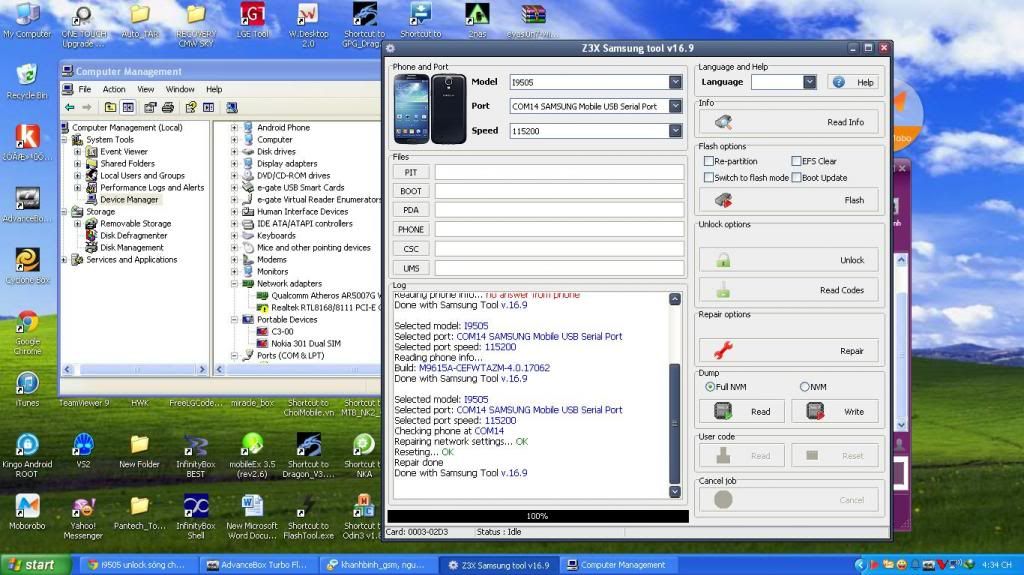Expand the Modems device node

click(x=234, y=259)
